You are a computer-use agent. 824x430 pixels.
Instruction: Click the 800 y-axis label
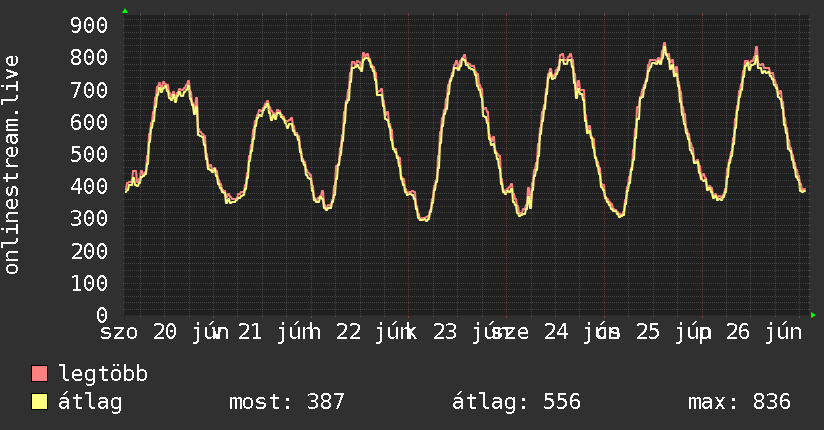point(89,57)
